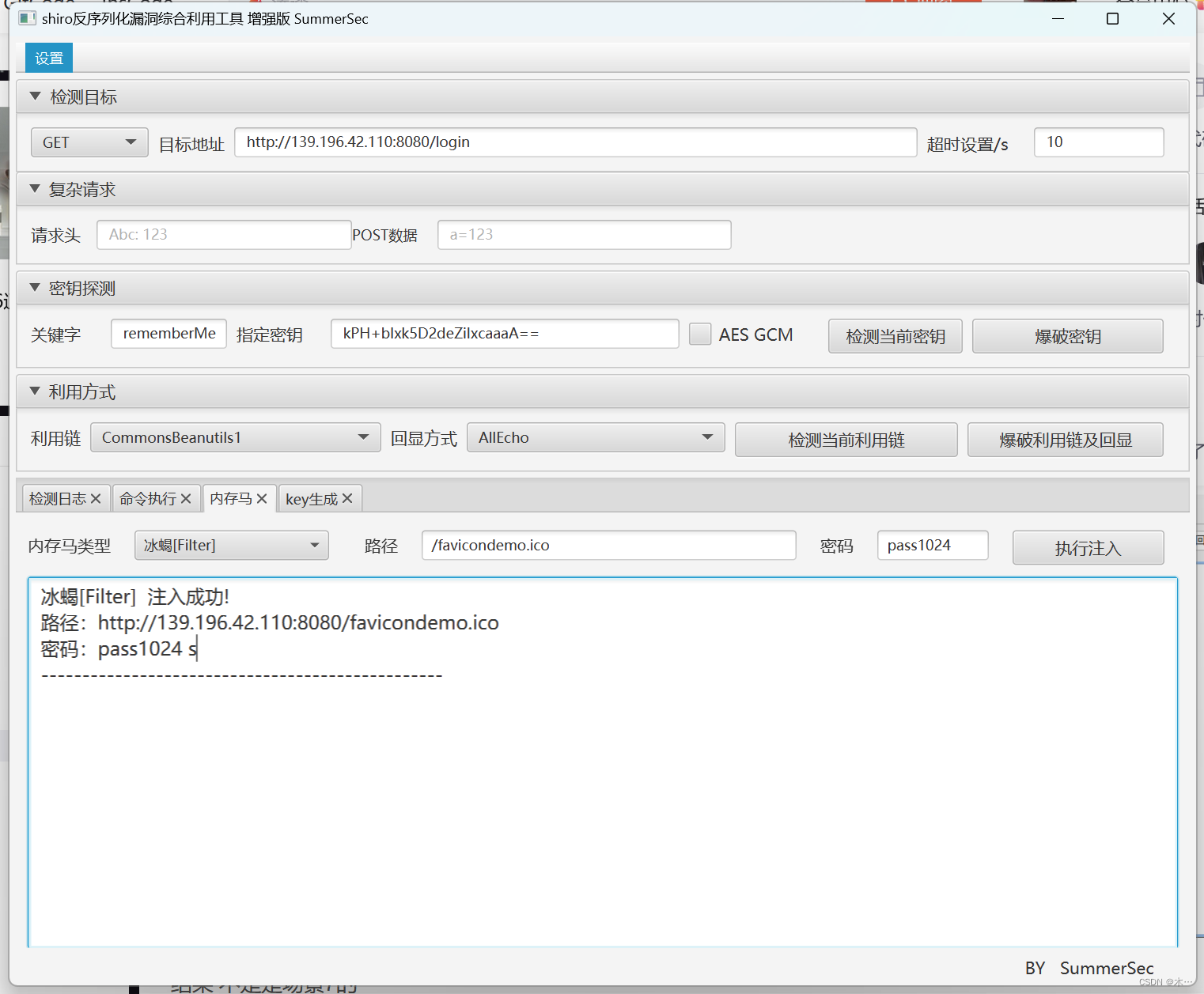Enable the AES GCM checkbox
1204x994 pixels.
tap(700, 334)
